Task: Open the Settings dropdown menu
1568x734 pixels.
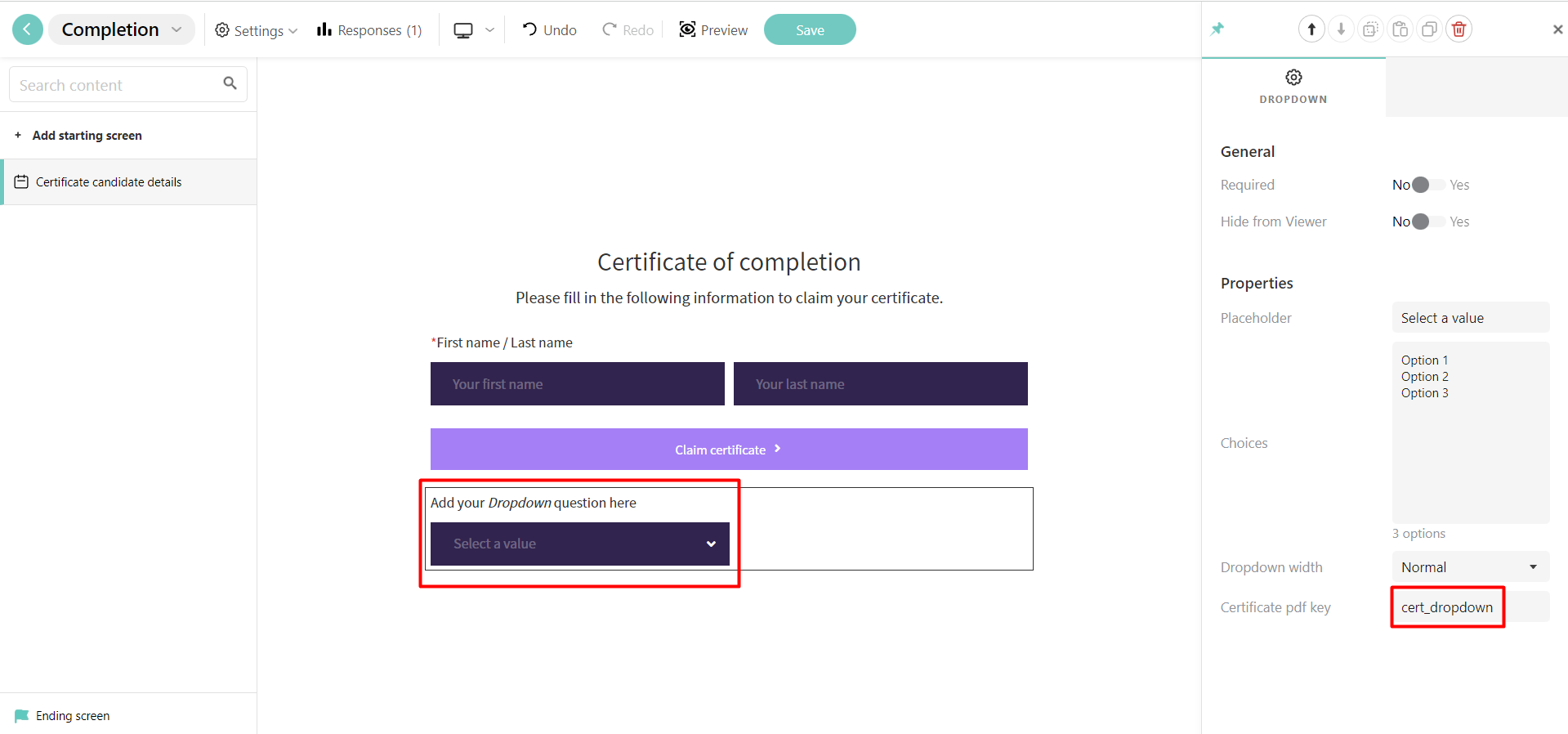Action: [x=256, y=30]
